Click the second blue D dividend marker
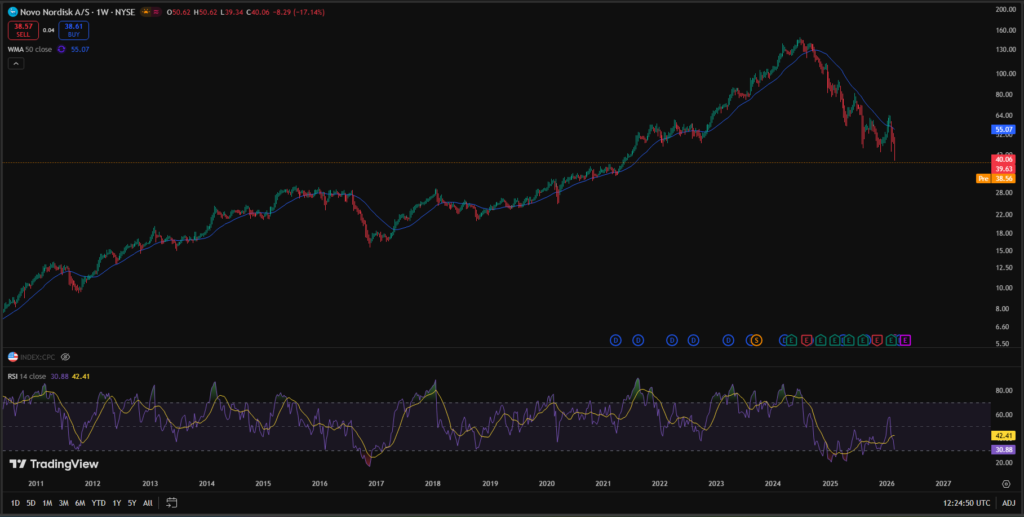 (638, 340)
